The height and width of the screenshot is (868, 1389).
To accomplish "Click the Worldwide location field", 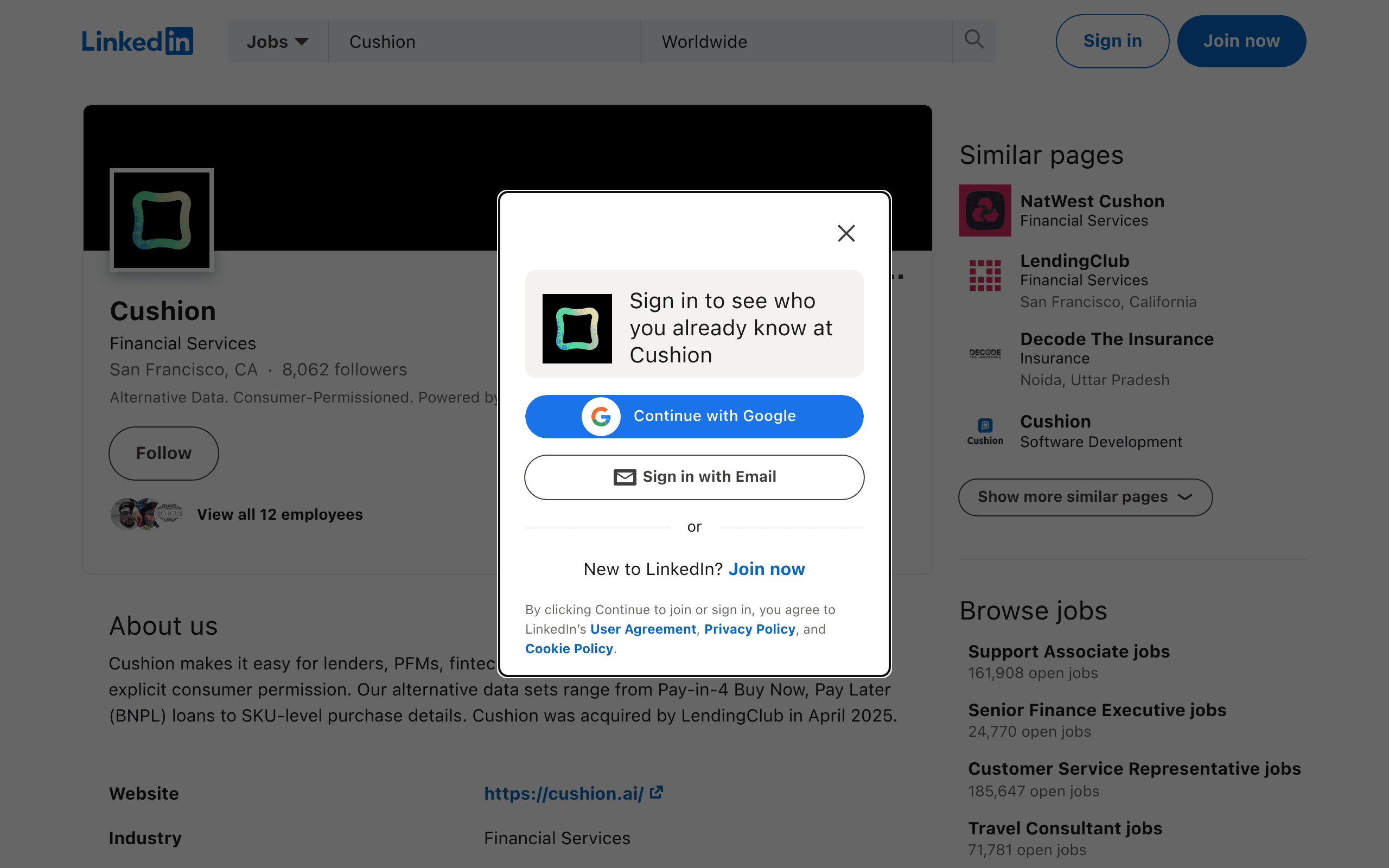I will coord(796,41).
